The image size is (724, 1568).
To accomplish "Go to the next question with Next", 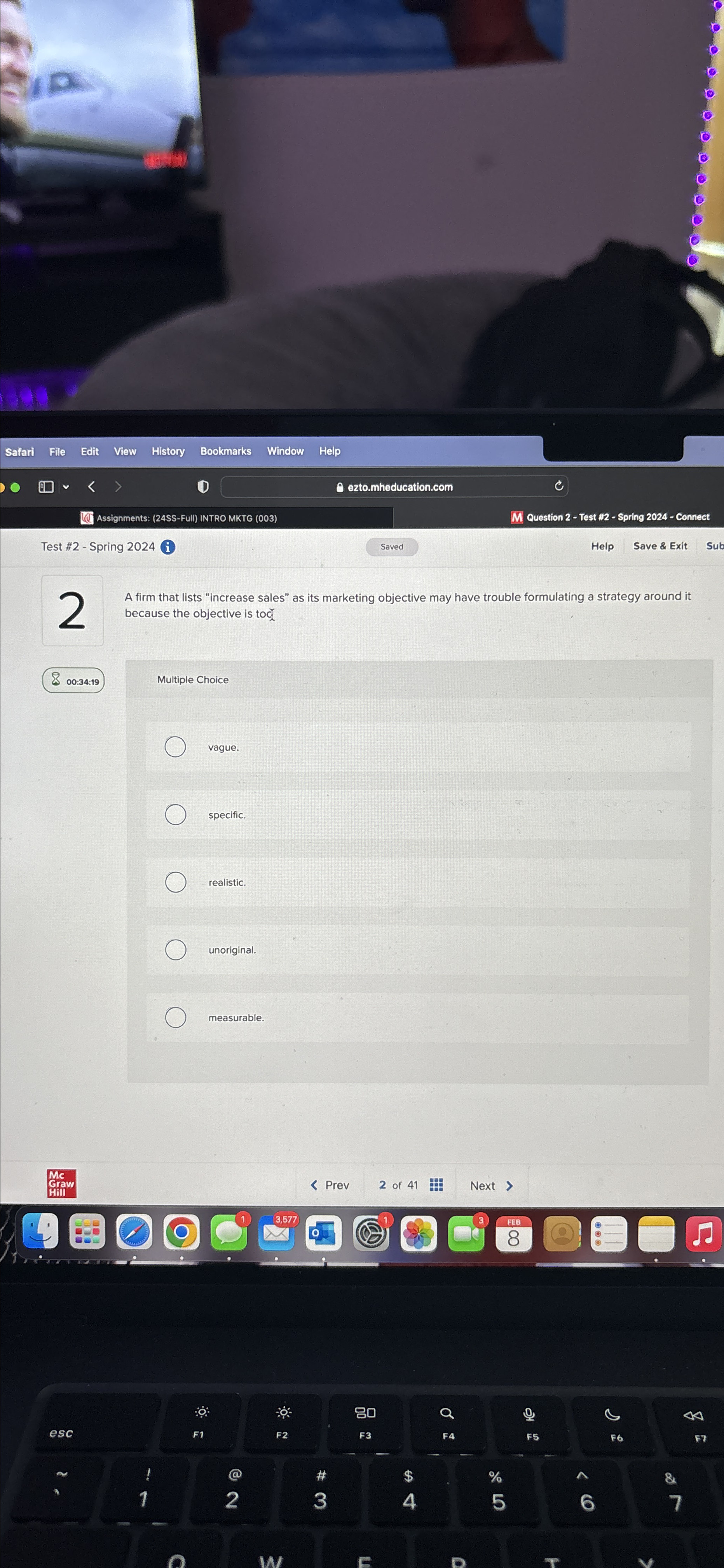I will pyautogui.click(x=490, y=1185).
